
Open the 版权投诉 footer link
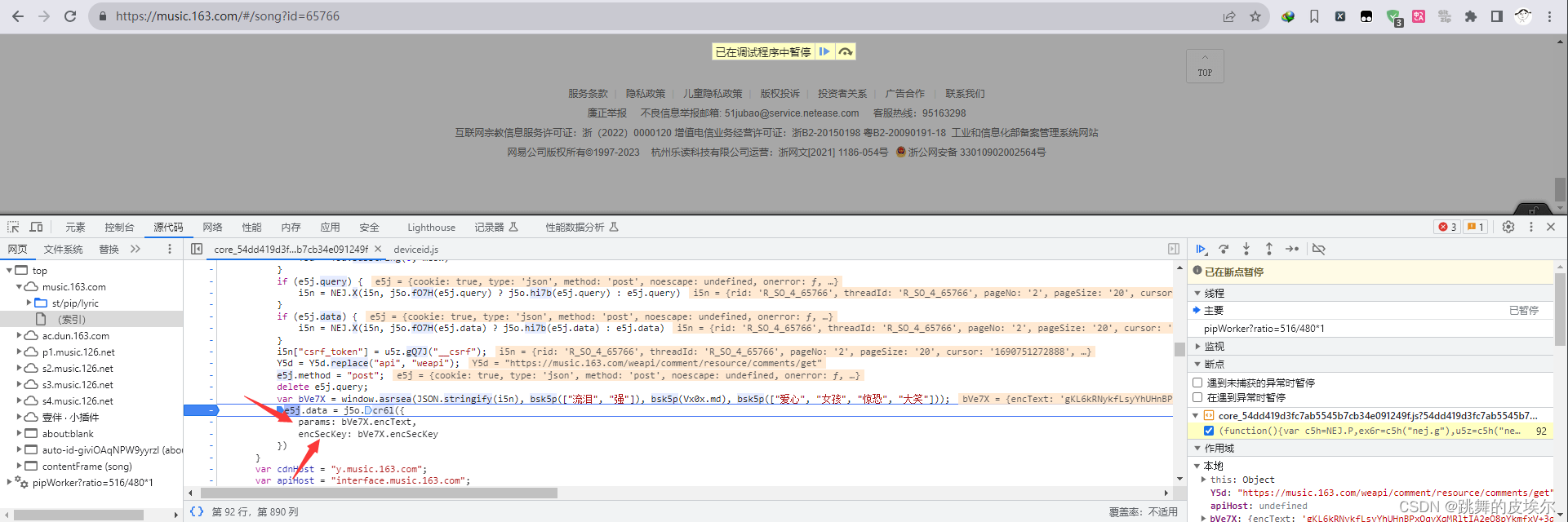click(780, 94)
